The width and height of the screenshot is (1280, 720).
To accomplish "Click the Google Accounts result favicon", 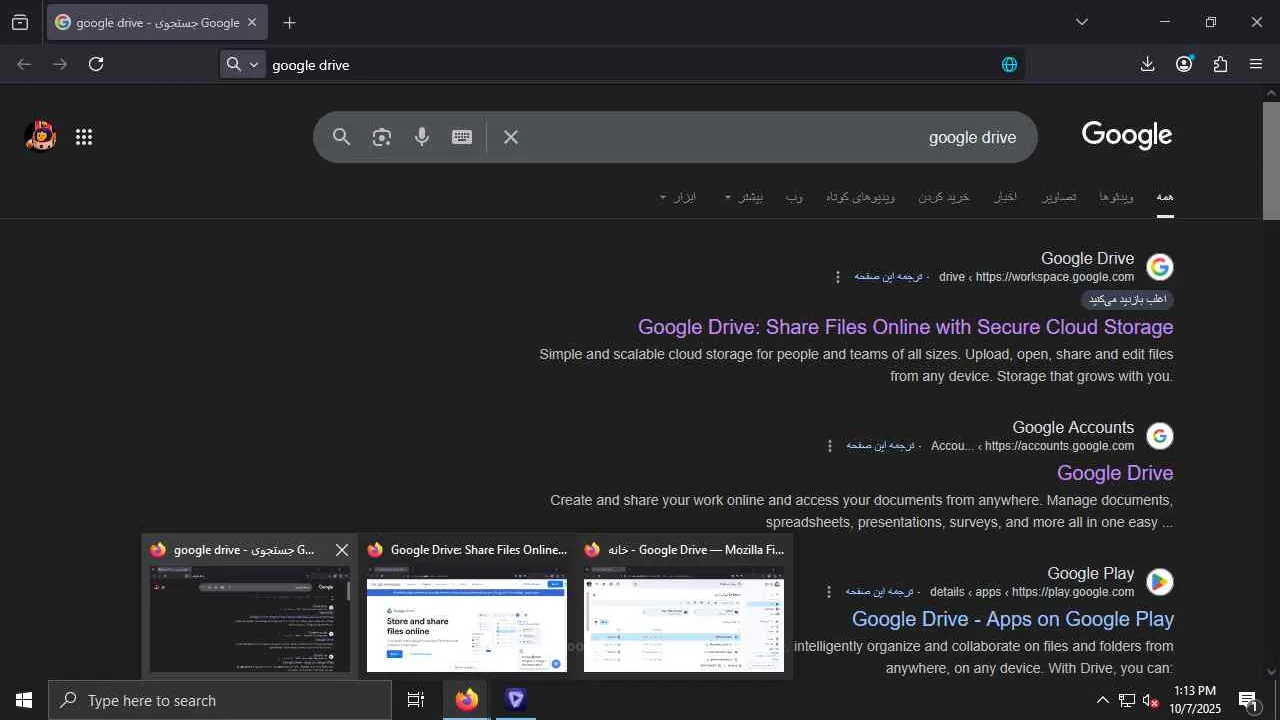I will (1160, 436).
